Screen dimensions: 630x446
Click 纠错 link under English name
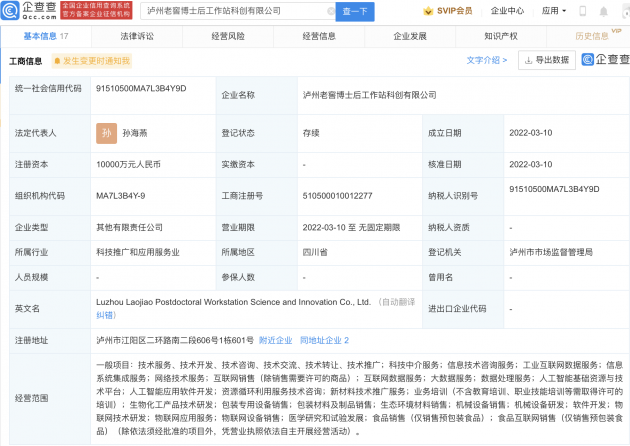click(x=106, y=315)
